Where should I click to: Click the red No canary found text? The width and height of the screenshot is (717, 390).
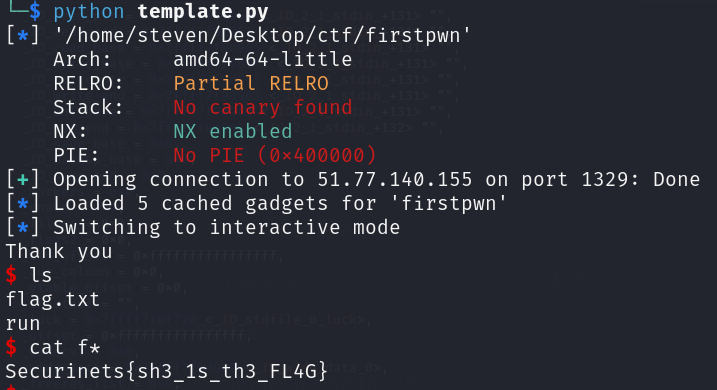pyautogui.click(x=262, y=107)
